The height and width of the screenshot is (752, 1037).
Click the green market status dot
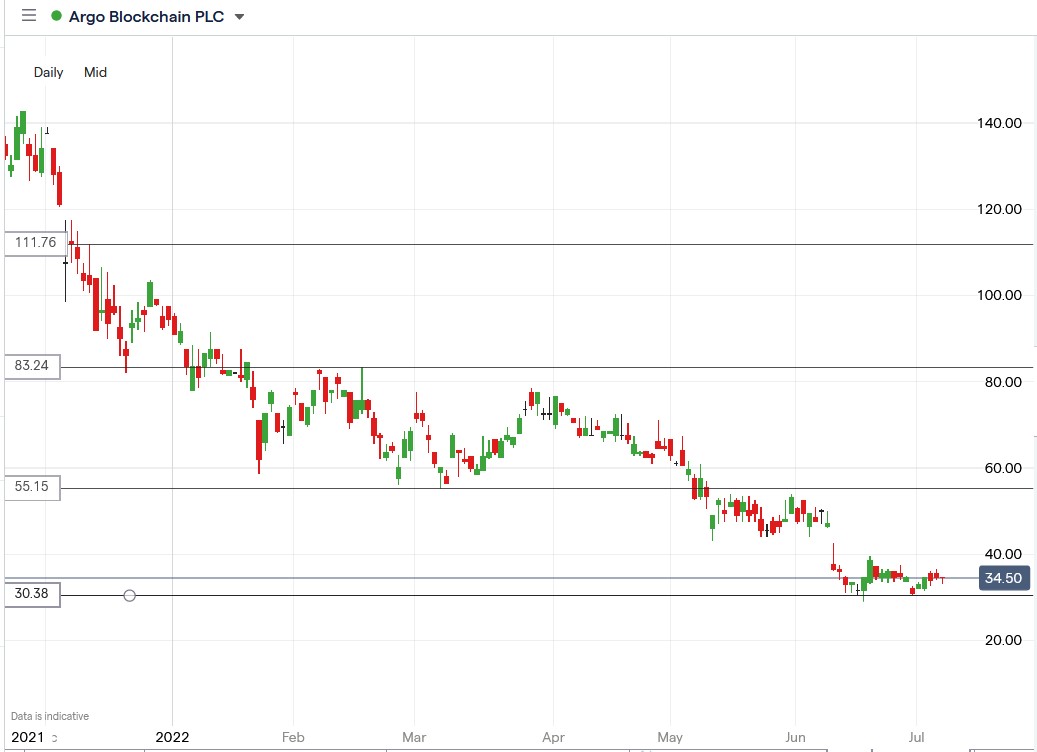(56, 17)
